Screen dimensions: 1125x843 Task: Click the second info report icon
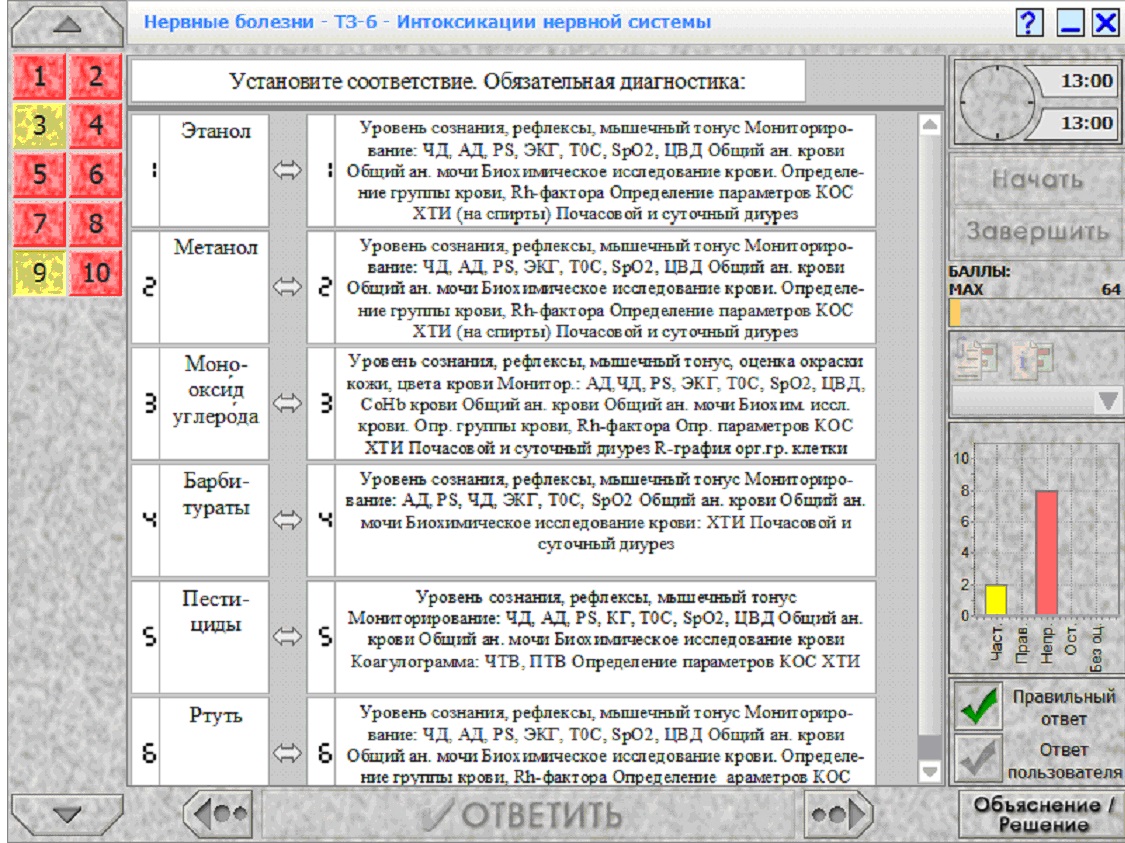(x=1032, y=358)
